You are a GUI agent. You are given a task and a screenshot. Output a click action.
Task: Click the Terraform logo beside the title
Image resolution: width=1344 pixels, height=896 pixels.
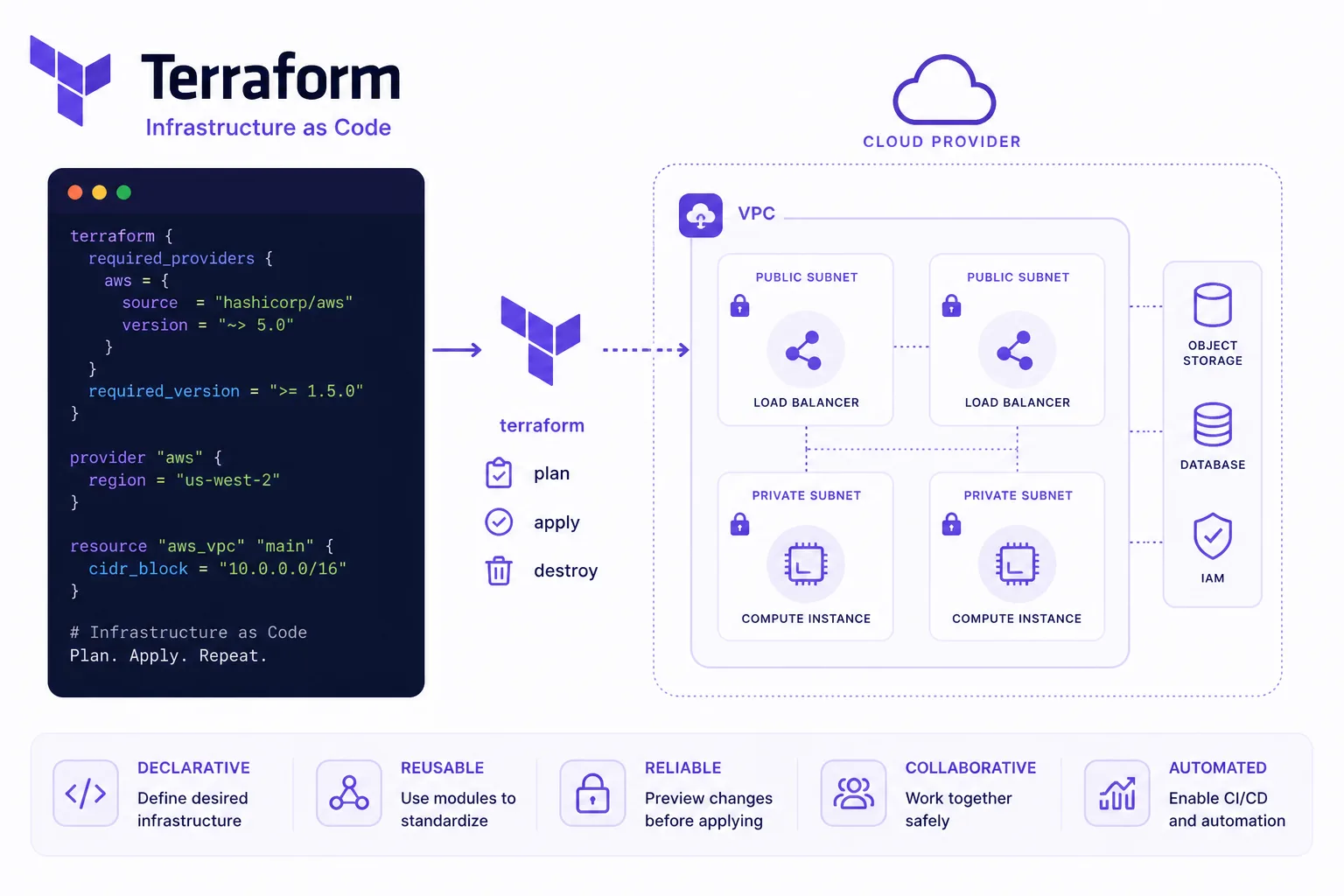click(70, 80)
